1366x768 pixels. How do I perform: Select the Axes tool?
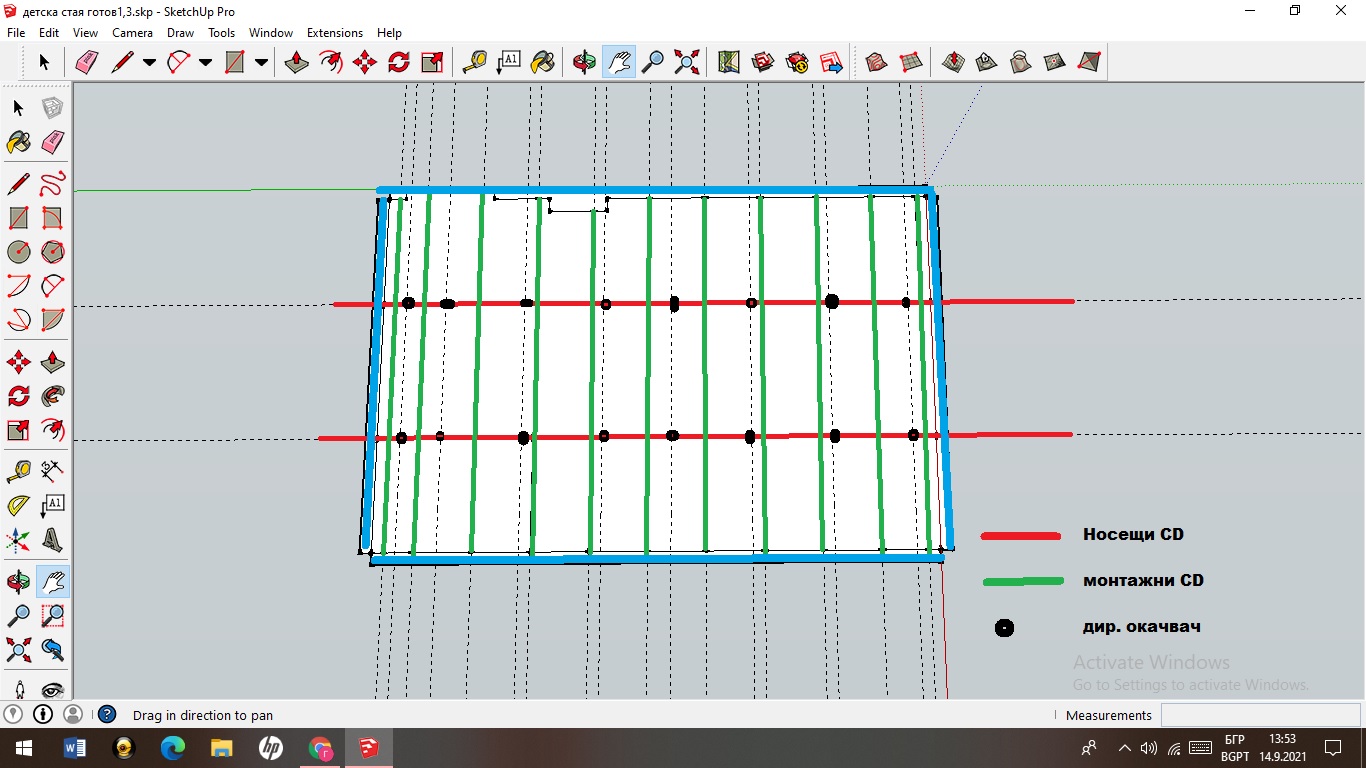coord(18,541)
